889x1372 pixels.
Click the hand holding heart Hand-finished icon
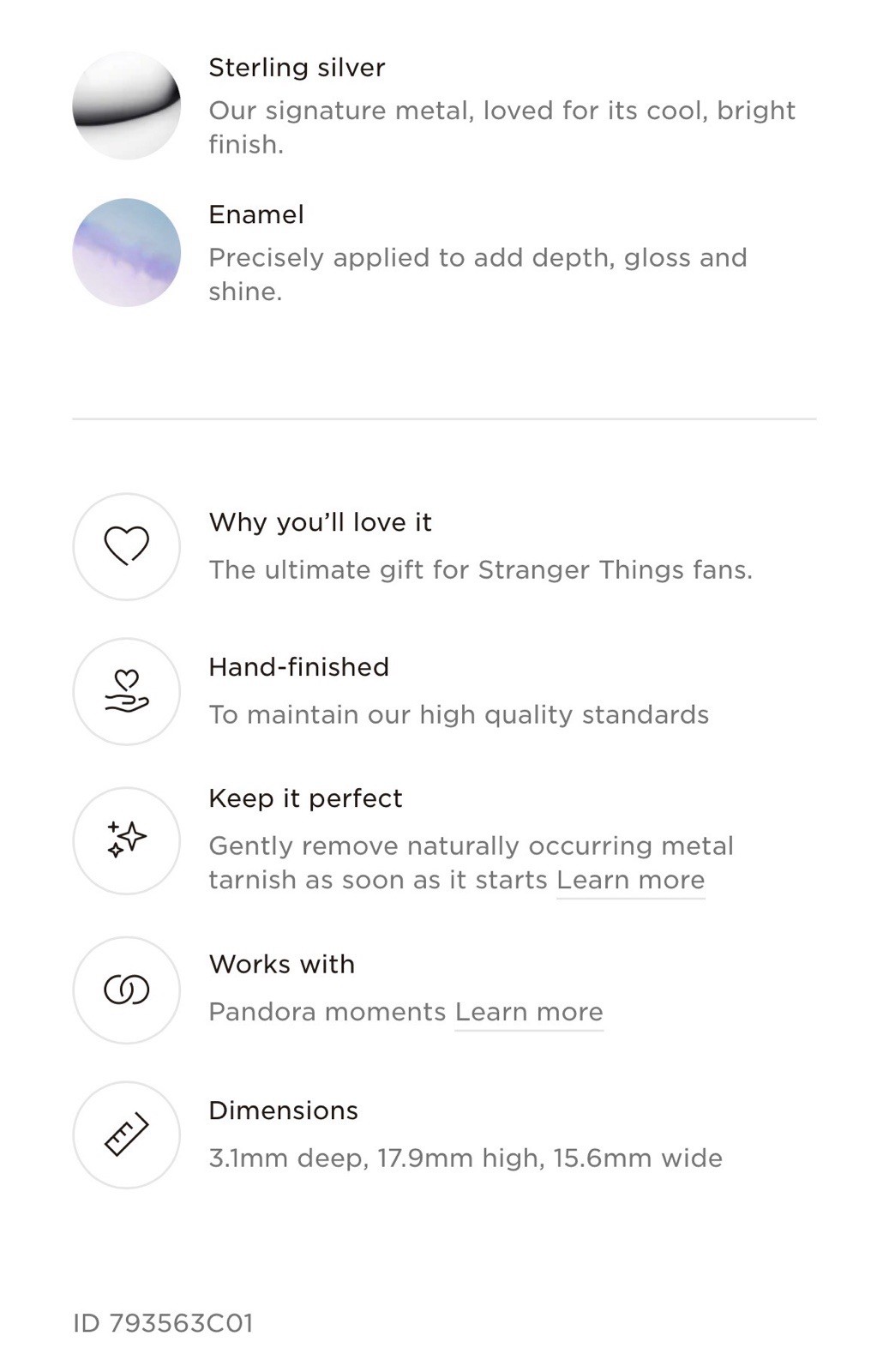pos(126,691)
